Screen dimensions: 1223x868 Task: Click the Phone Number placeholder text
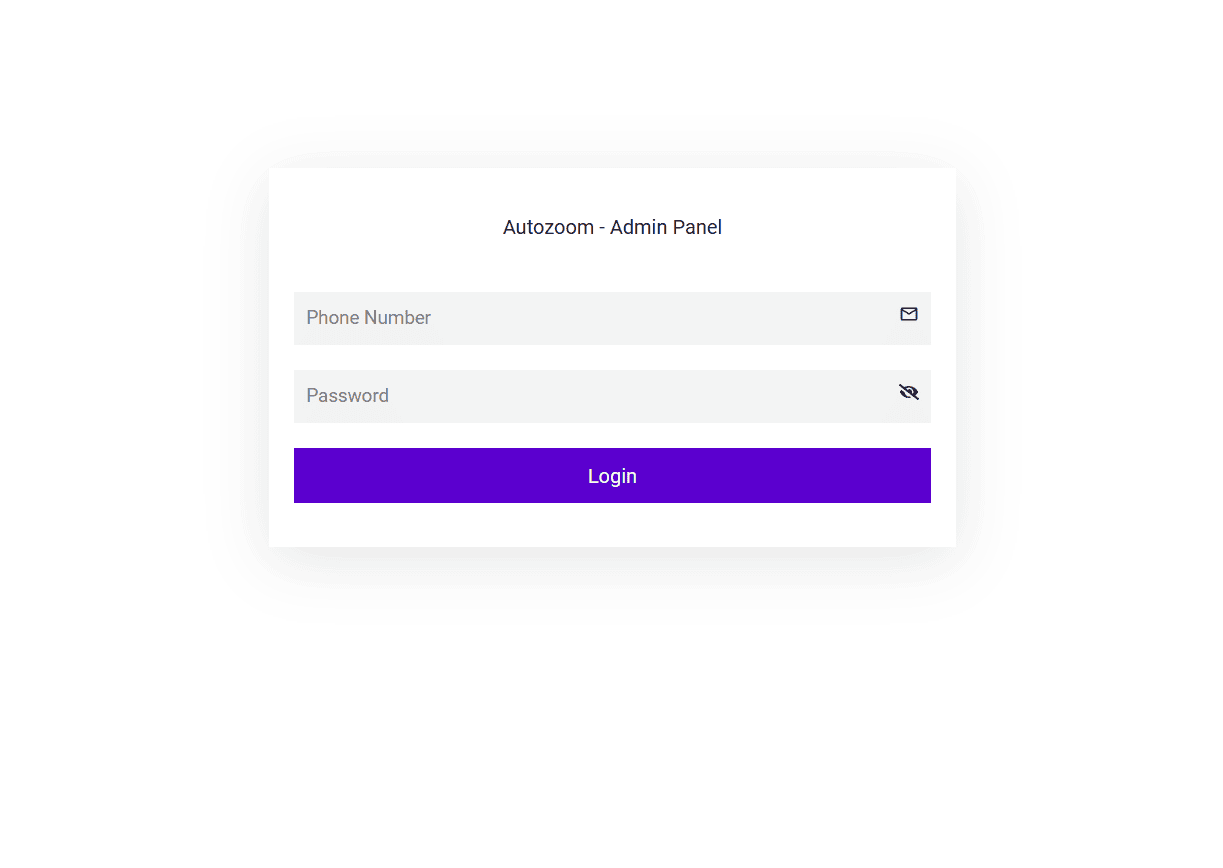coord(368,318)
